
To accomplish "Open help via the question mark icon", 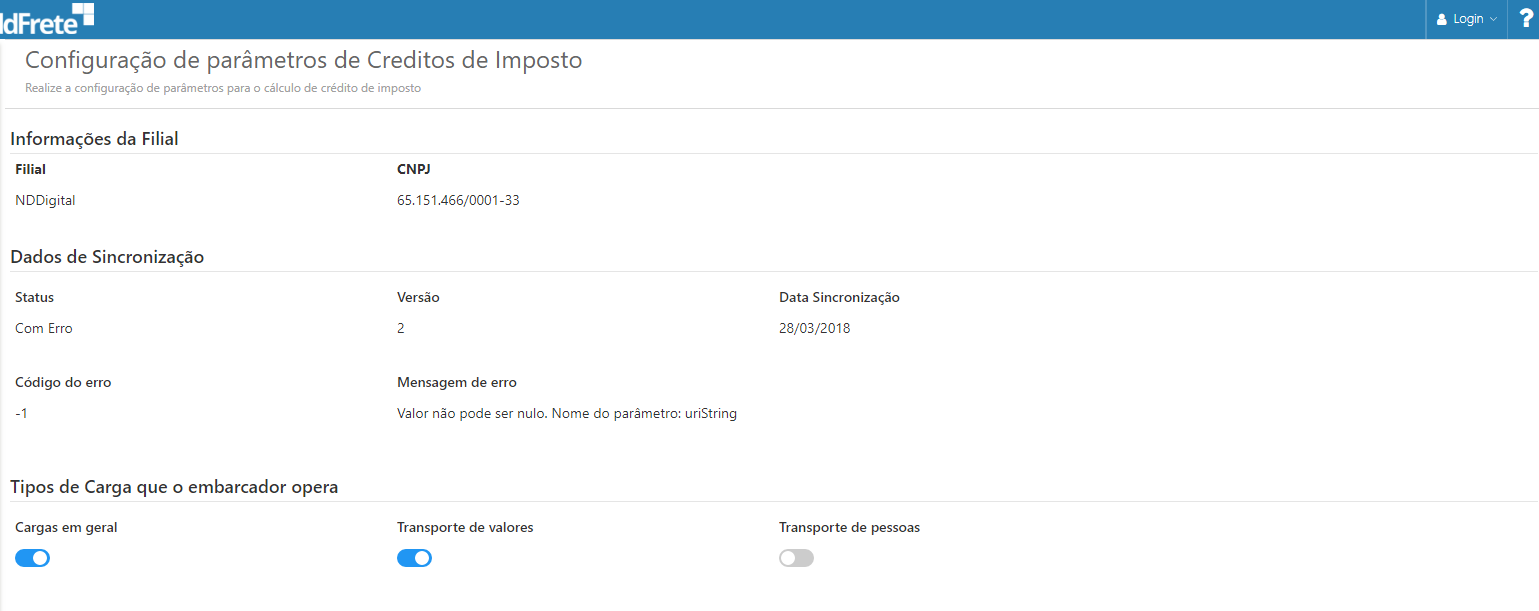I will coord(1525,18).
